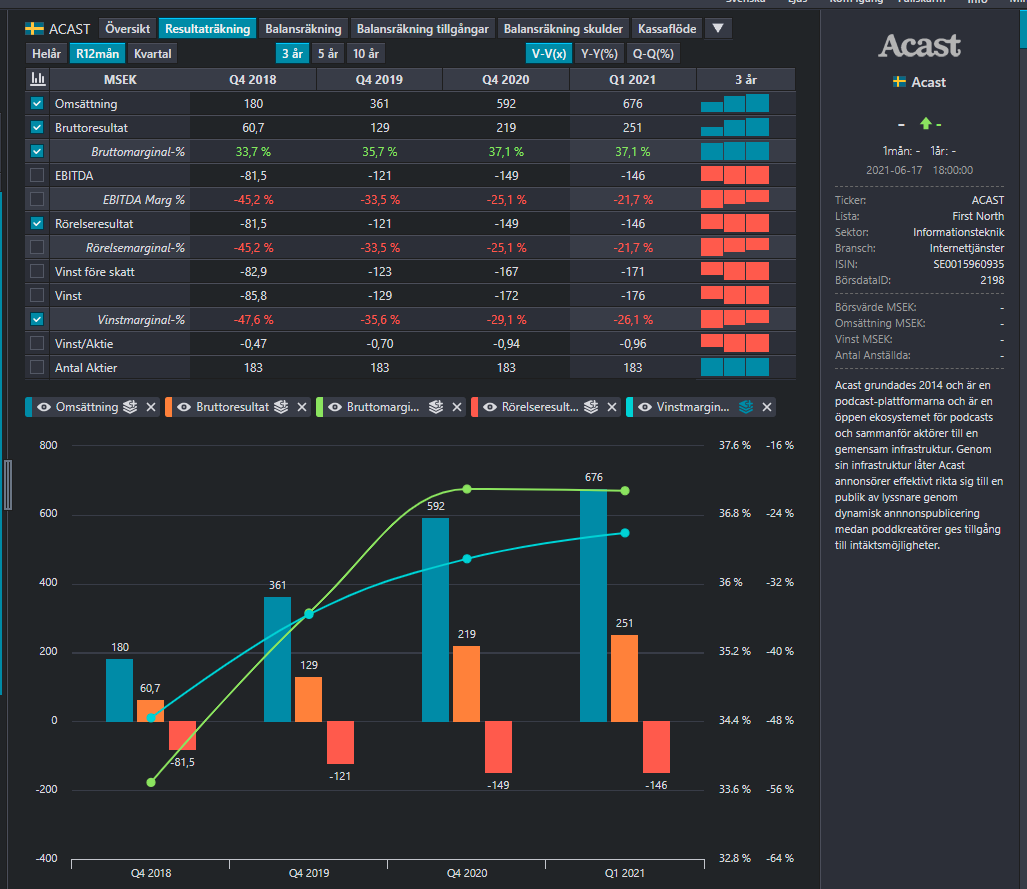This screenshot has height=889, width=1027.
Task: Click the stack icon on Vinstmargin... legend chip
Action: pos(746,407)
